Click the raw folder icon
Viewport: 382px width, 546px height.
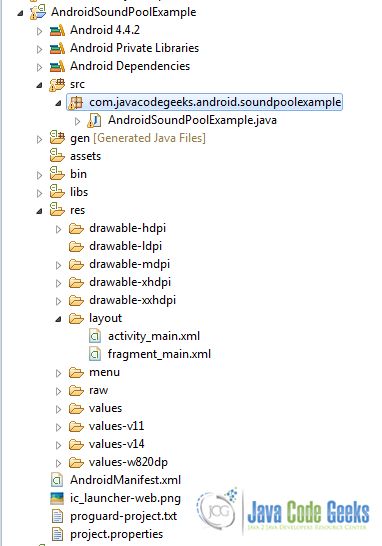coord(76,391)
